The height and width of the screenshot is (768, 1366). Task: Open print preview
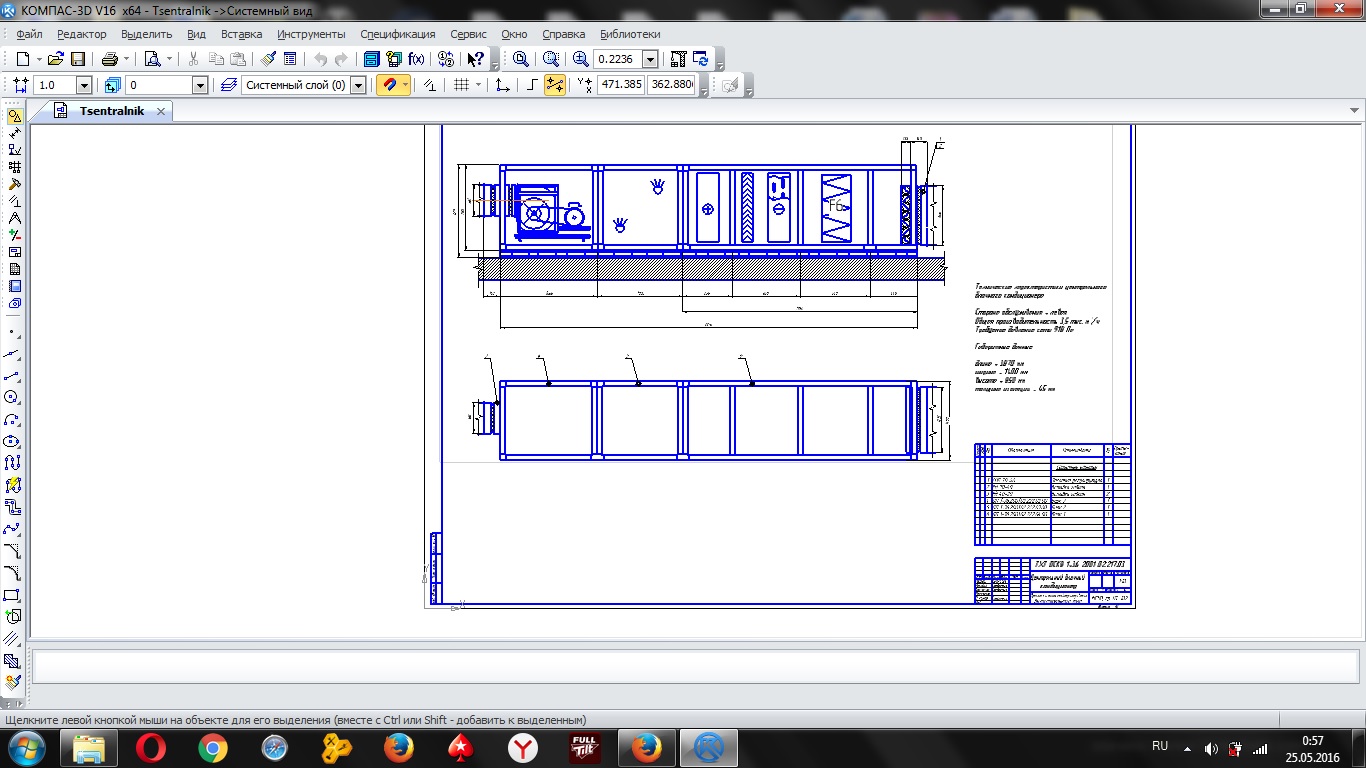[x=152, y=59]
